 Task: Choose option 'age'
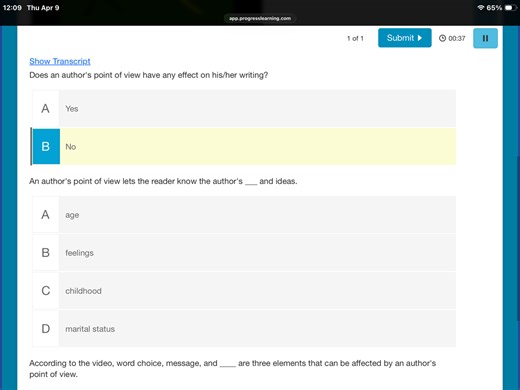pos(244,215)
